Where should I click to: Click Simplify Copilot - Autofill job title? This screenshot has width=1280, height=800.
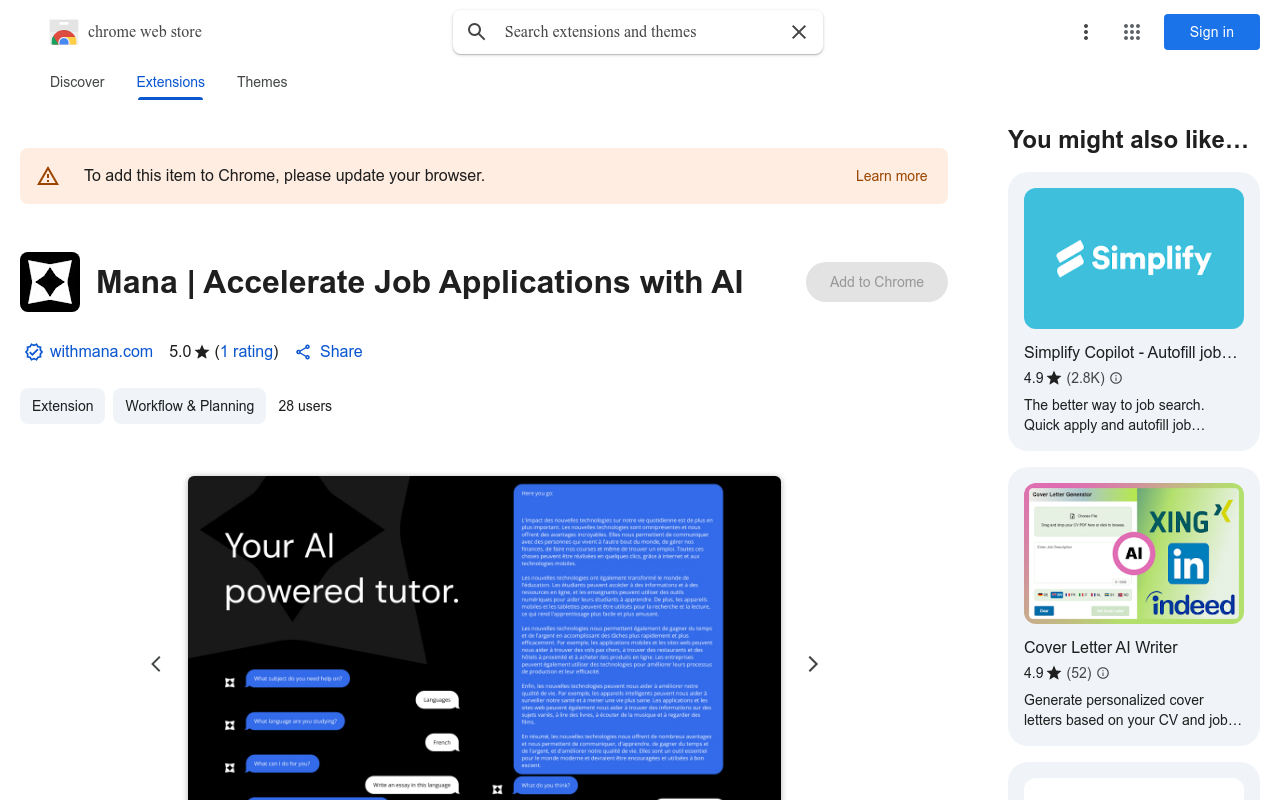point(1131,352)
